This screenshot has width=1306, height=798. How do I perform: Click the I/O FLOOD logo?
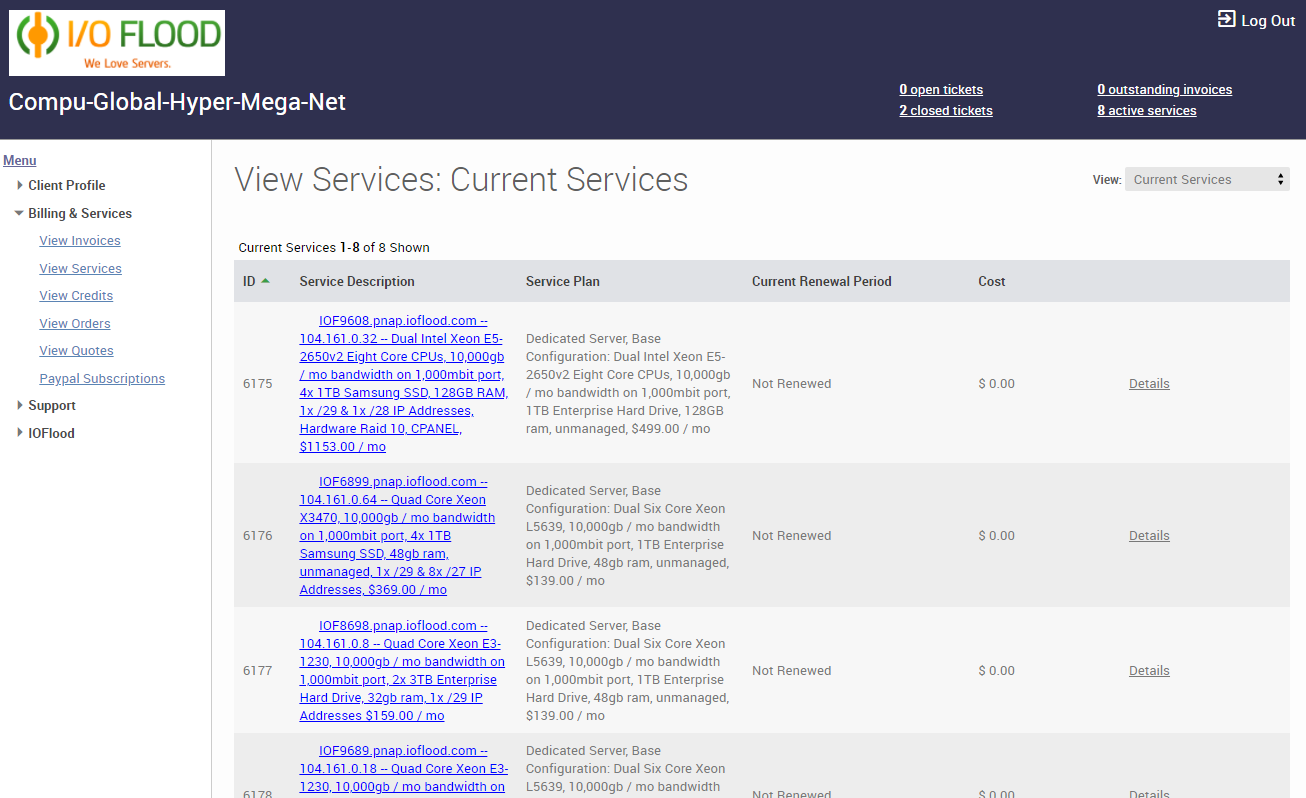coord(116,42)
